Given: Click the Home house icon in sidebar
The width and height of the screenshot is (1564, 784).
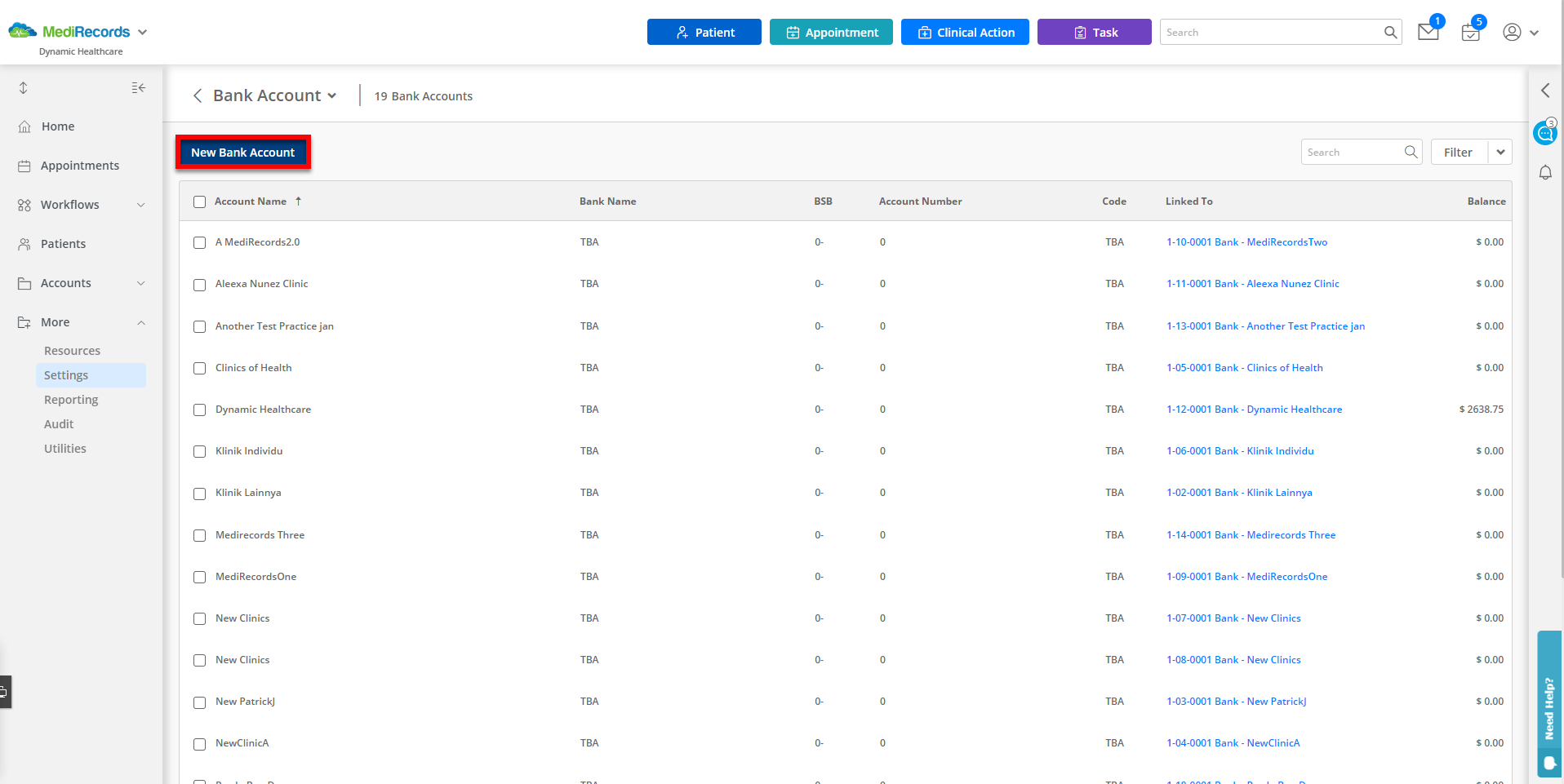Looking at the screenshot, I should 24,126.
